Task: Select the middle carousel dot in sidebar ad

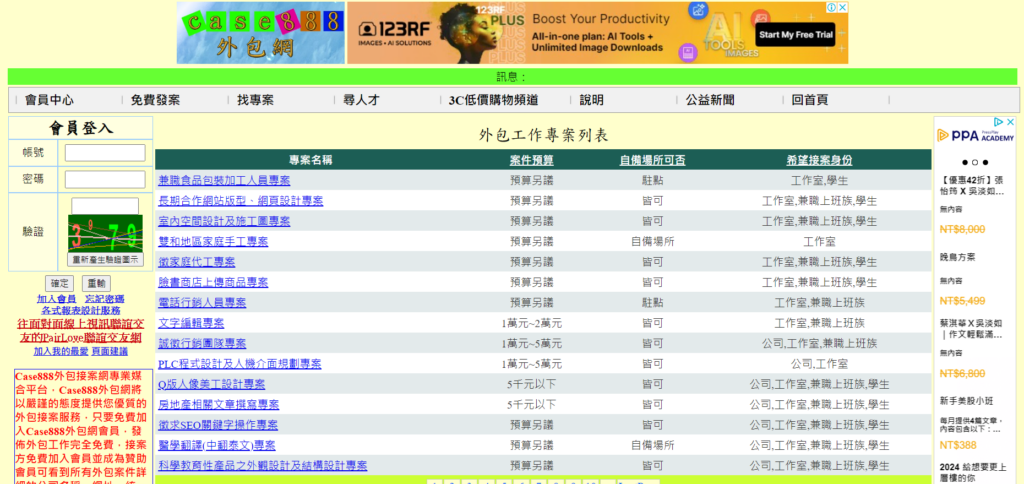Action: click(x=975, y=162)
